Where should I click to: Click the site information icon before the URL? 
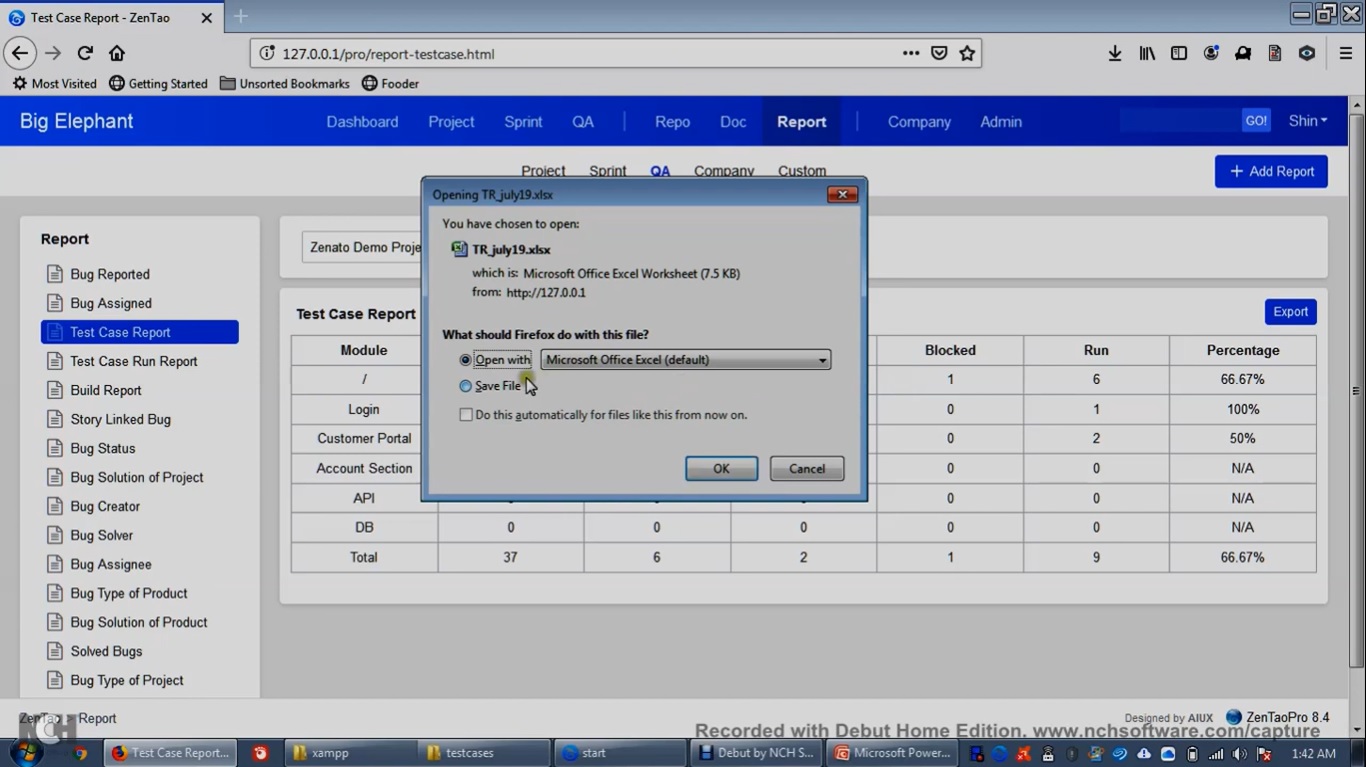266,53
